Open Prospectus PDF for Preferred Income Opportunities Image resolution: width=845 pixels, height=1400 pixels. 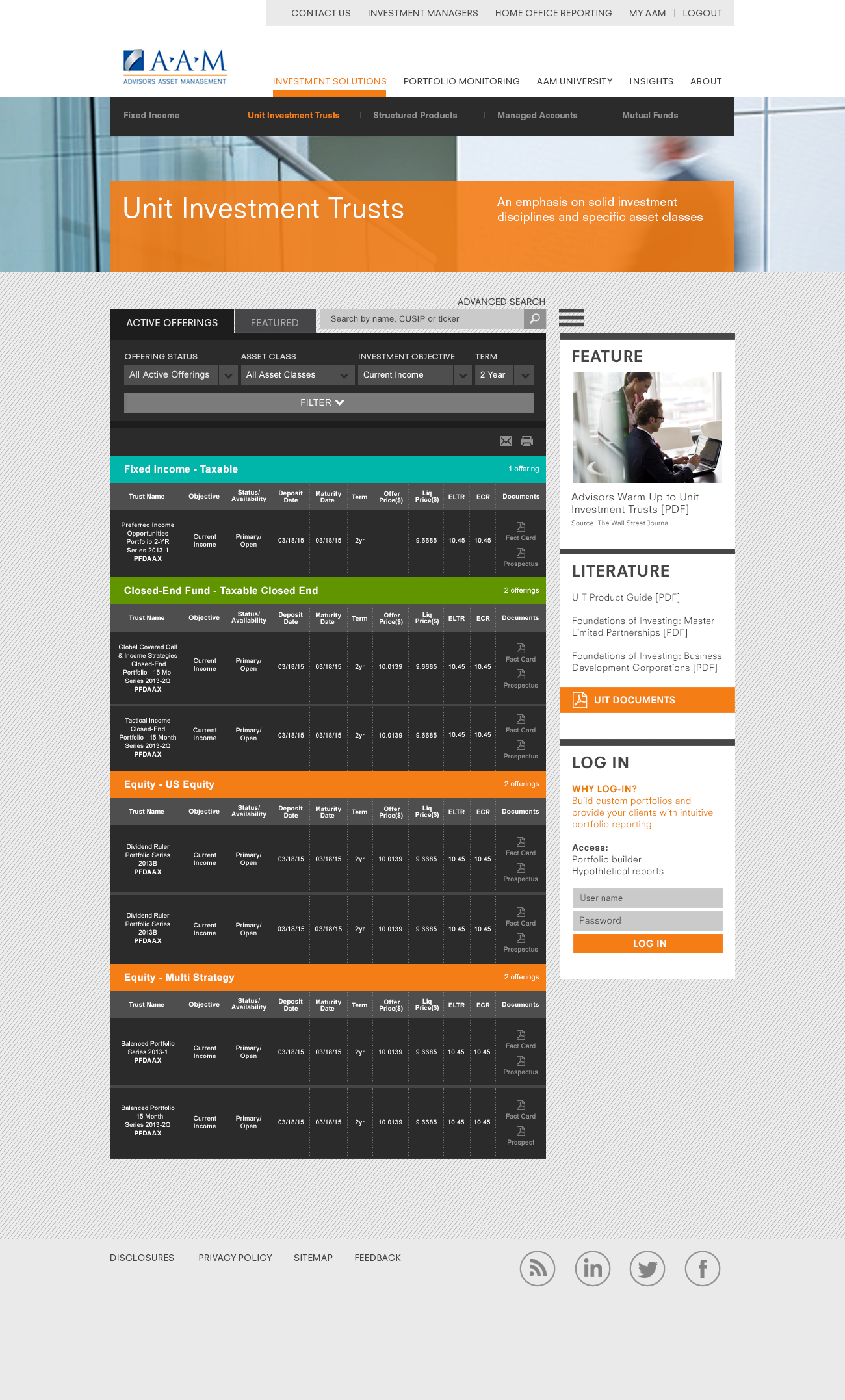[521, 557]
